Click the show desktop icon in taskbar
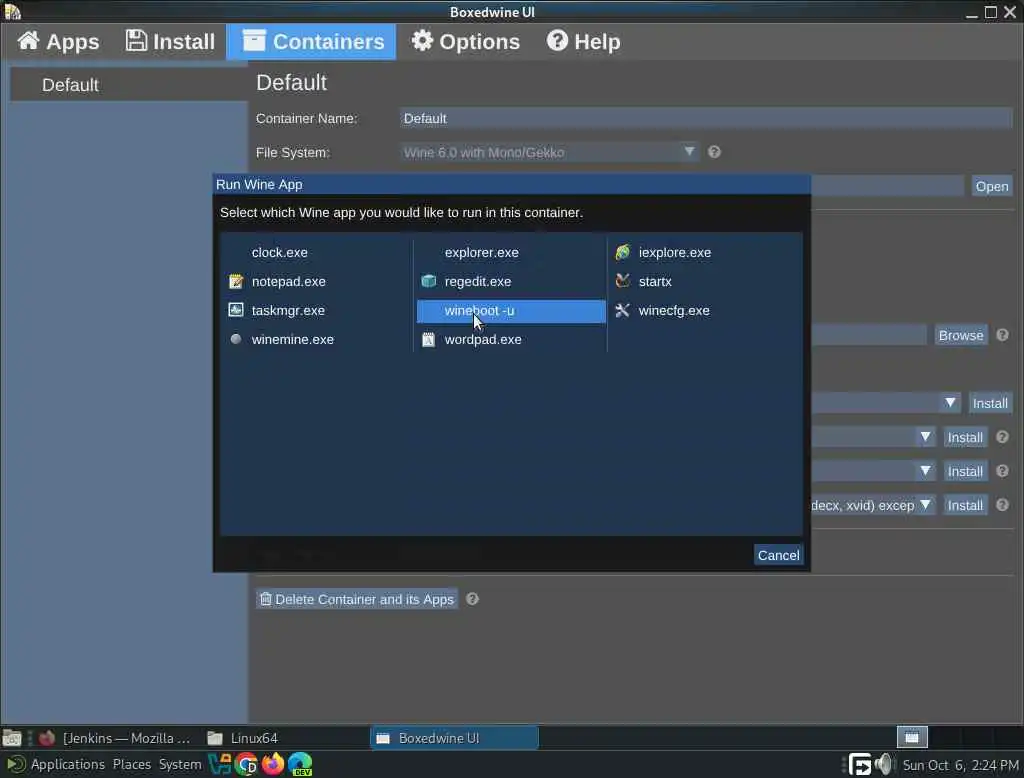This screenshot has width=1024, height=778. (12, 738)
